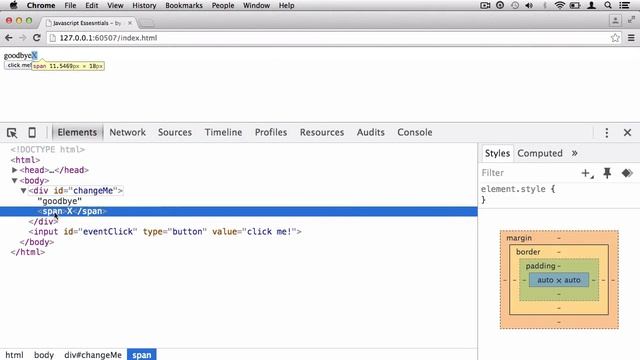Select the highlighted span X node
This screenshot has height=360, width=640.
point(238,211)
